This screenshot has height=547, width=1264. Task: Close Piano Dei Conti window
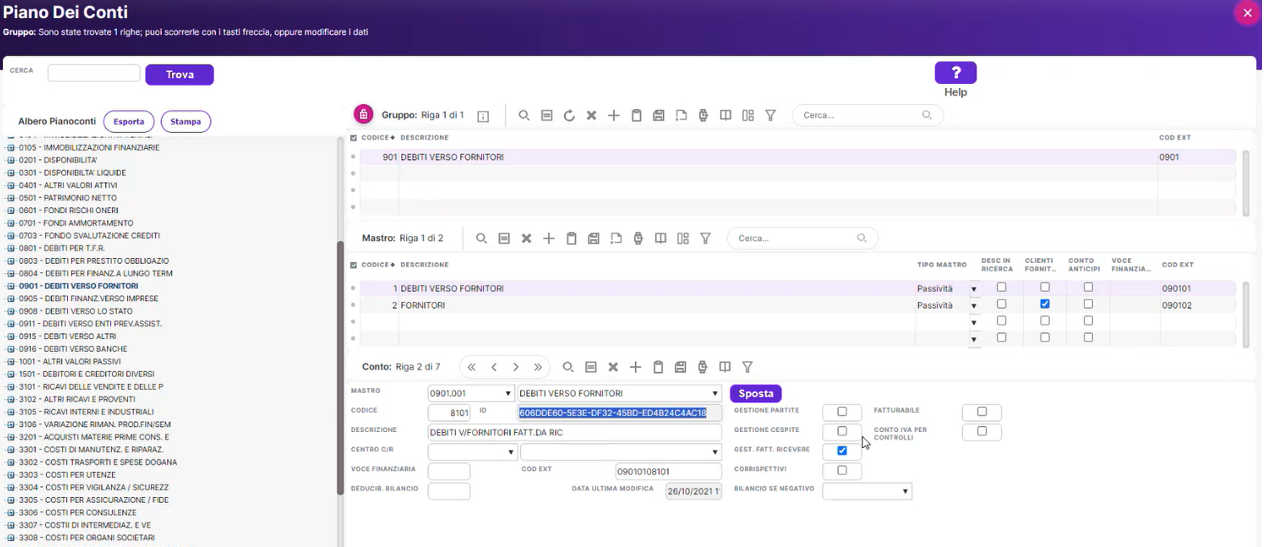pos(1247,13)
